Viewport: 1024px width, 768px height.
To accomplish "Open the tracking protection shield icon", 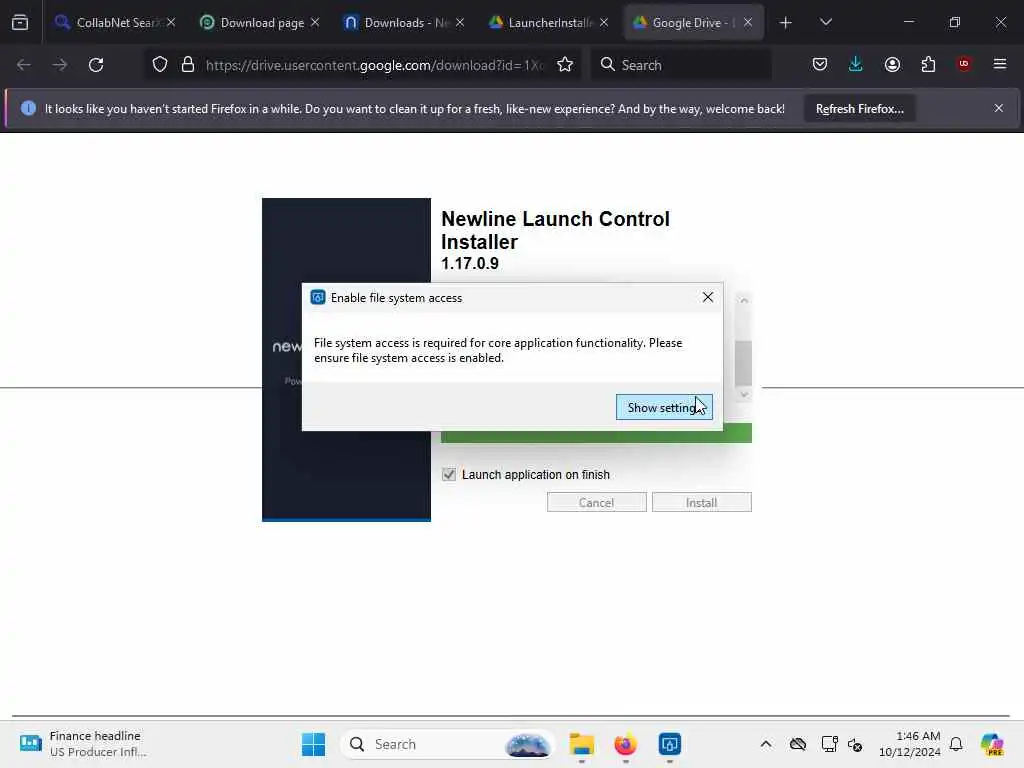I will [x=160, y=65].
